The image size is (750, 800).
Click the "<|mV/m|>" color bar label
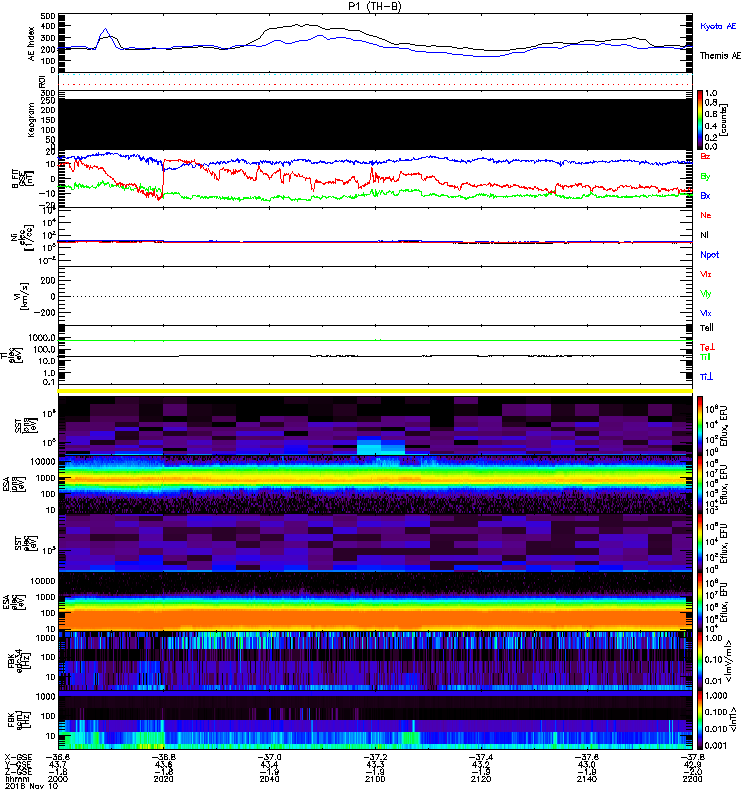click(x=729, y=661)
